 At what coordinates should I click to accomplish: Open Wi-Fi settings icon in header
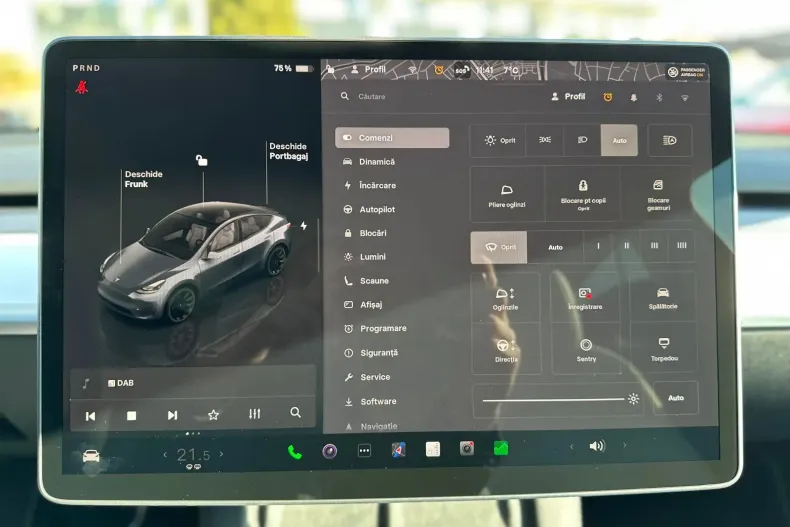pyautogui.click(x=685, y=98)
